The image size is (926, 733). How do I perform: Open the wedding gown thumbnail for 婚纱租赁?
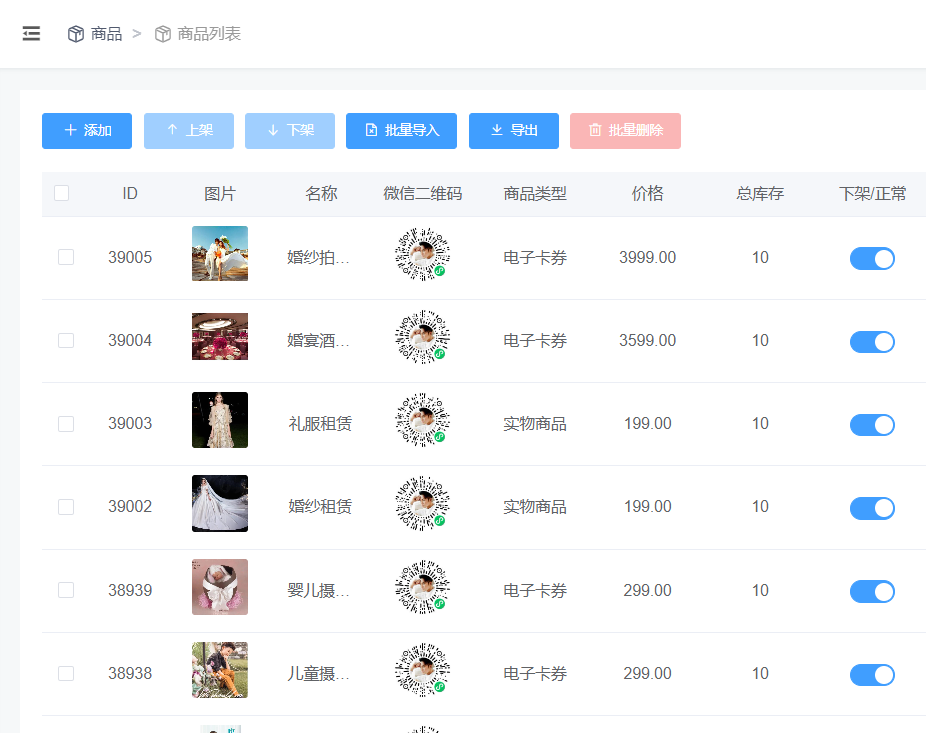pyautogui.click(x=220, y=503)
